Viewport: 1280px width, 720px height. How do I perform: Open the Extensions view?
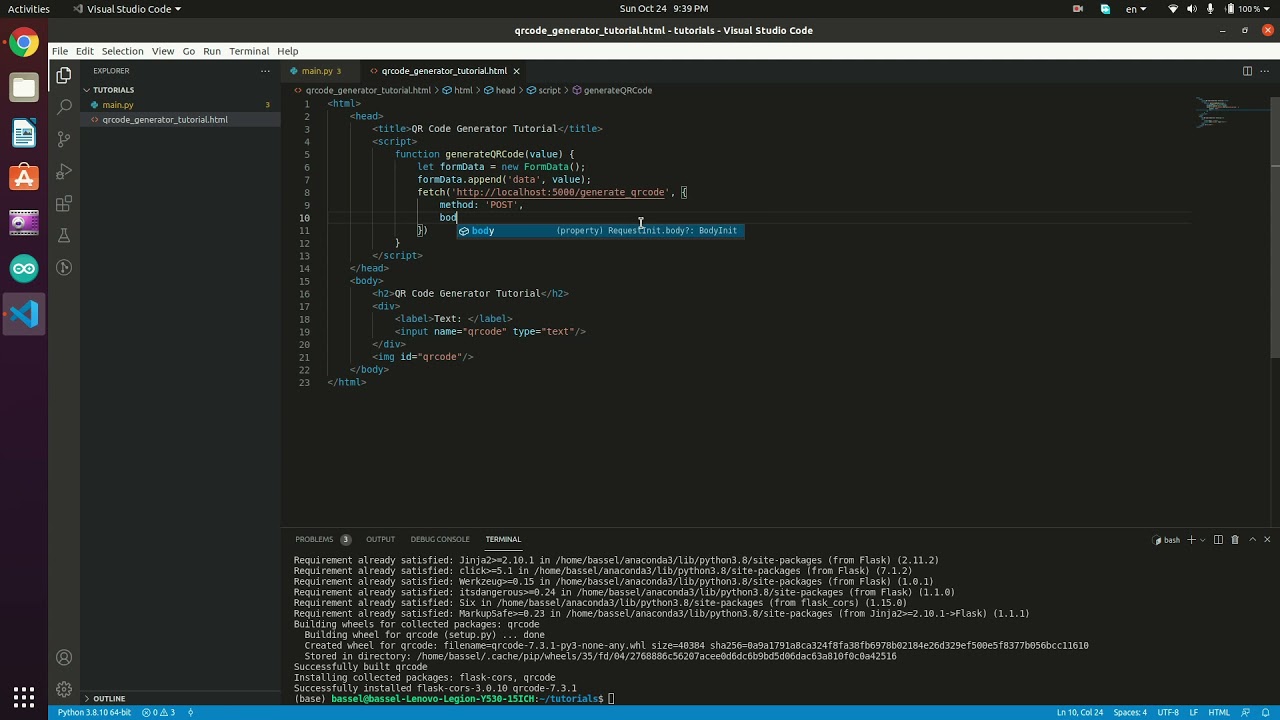pyautogui.click(x=64, y=204)
